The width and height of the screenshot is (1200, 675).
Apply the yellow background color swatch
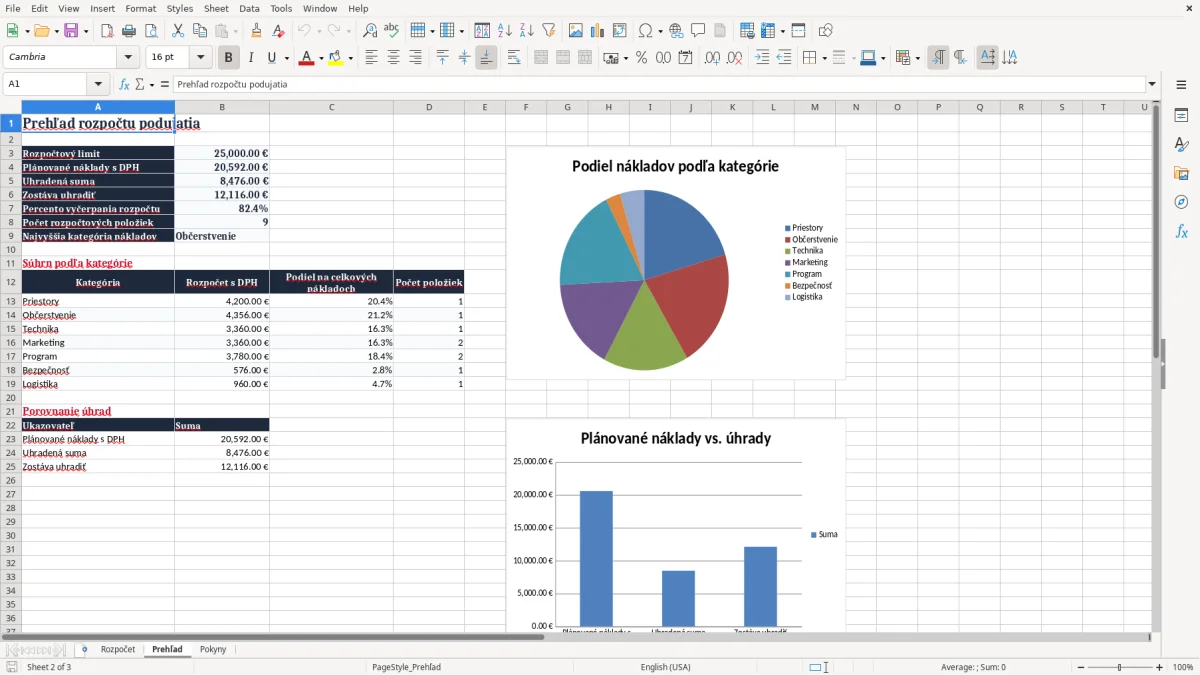click(x=336, y=58)
